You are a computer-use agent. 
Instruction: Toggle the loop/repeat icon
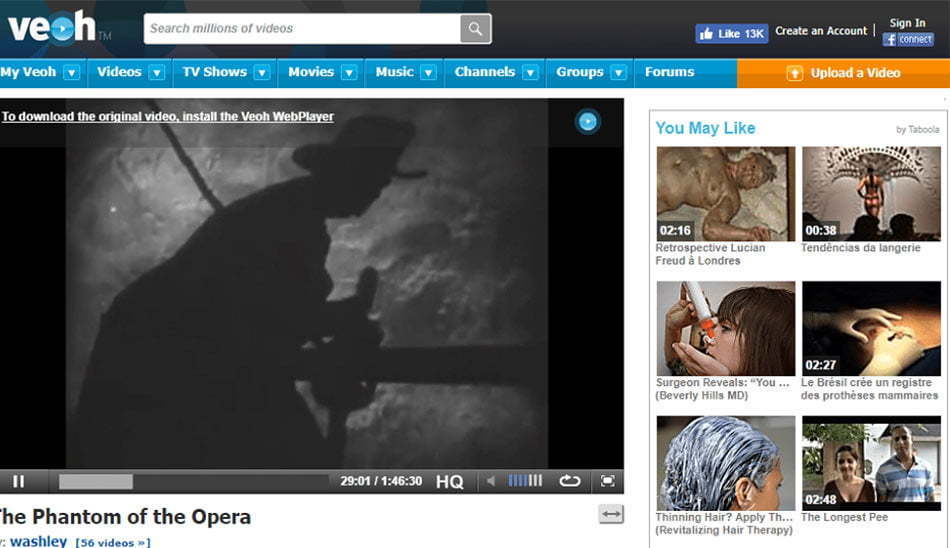tap(570, 481)
